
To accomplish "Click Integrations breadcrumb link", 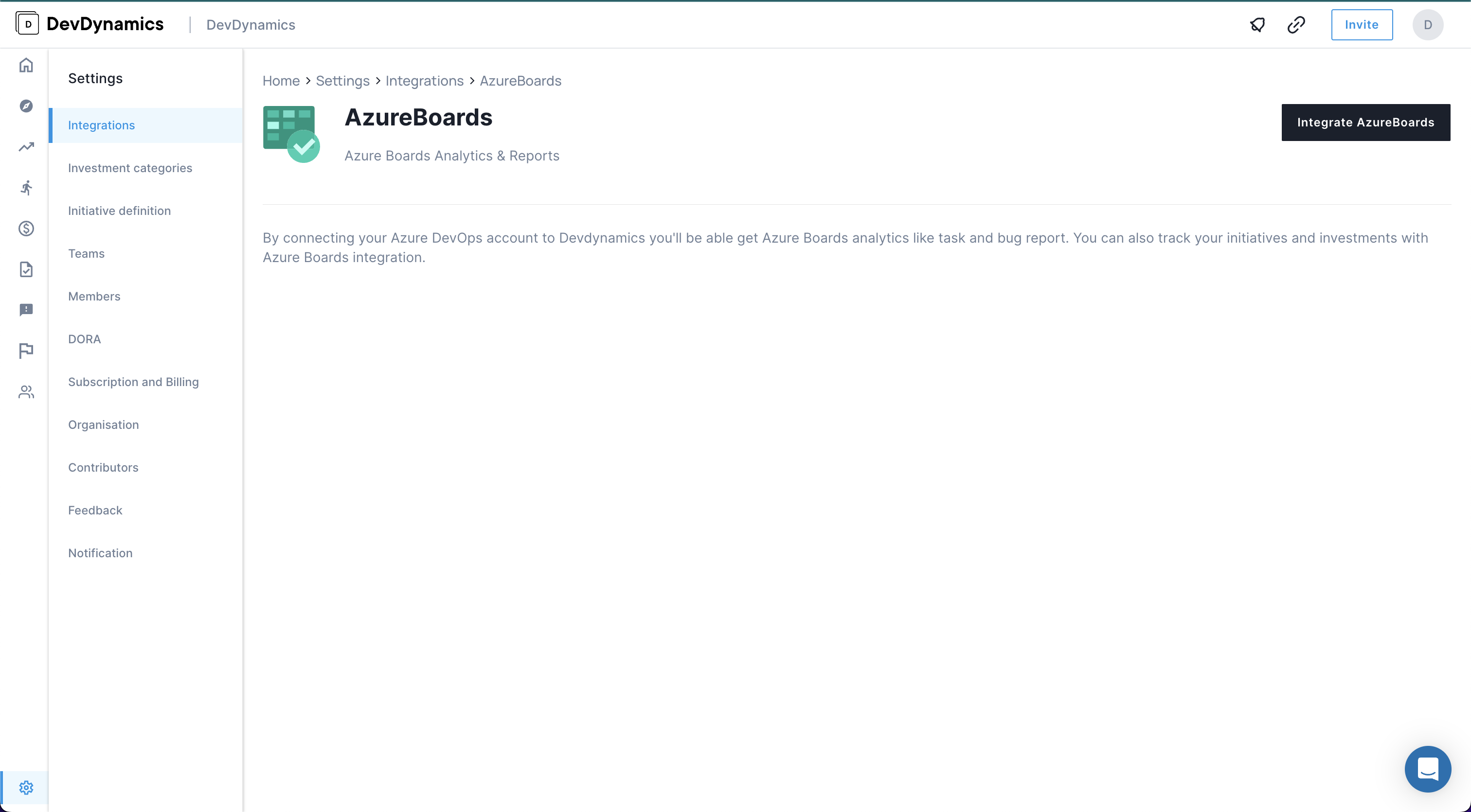I will (x=424, y=81).
